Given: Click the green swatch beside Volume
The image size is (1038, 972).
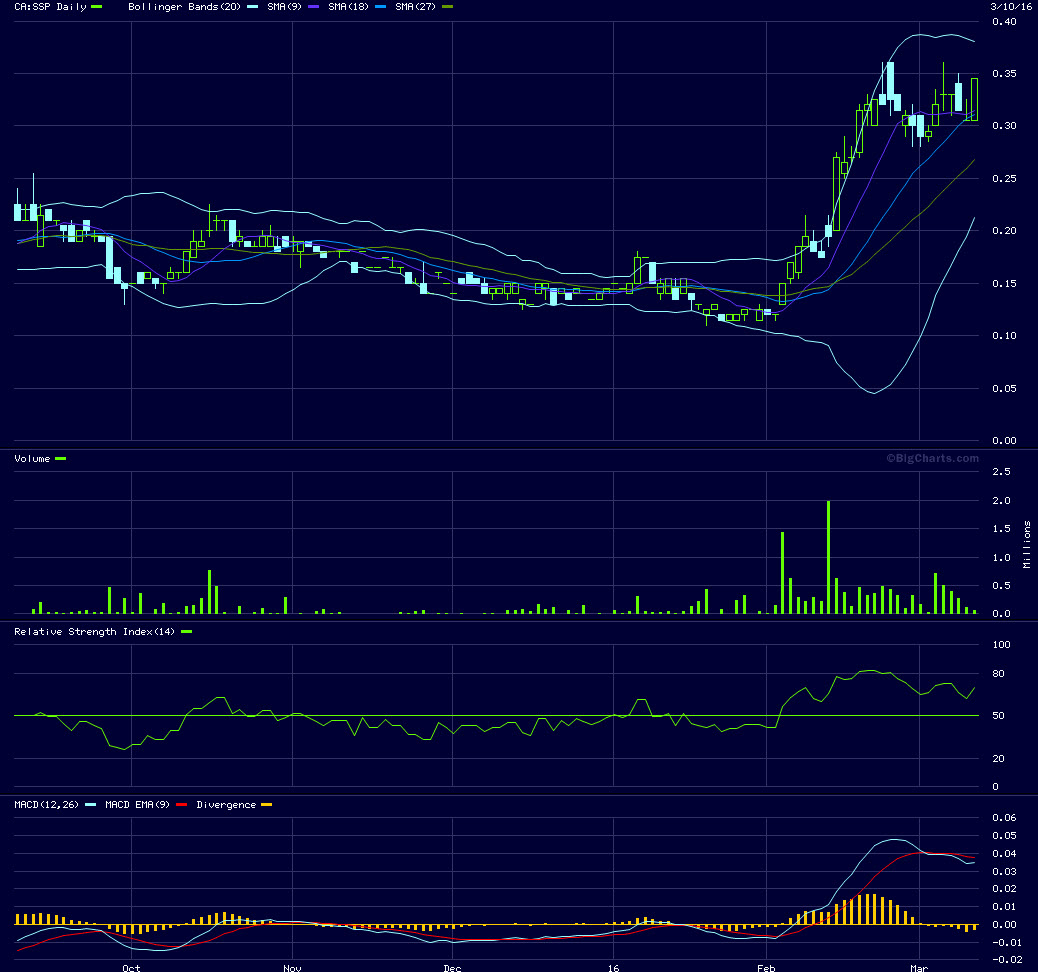Looking at the screenshot, I should [x=60, y=459].
